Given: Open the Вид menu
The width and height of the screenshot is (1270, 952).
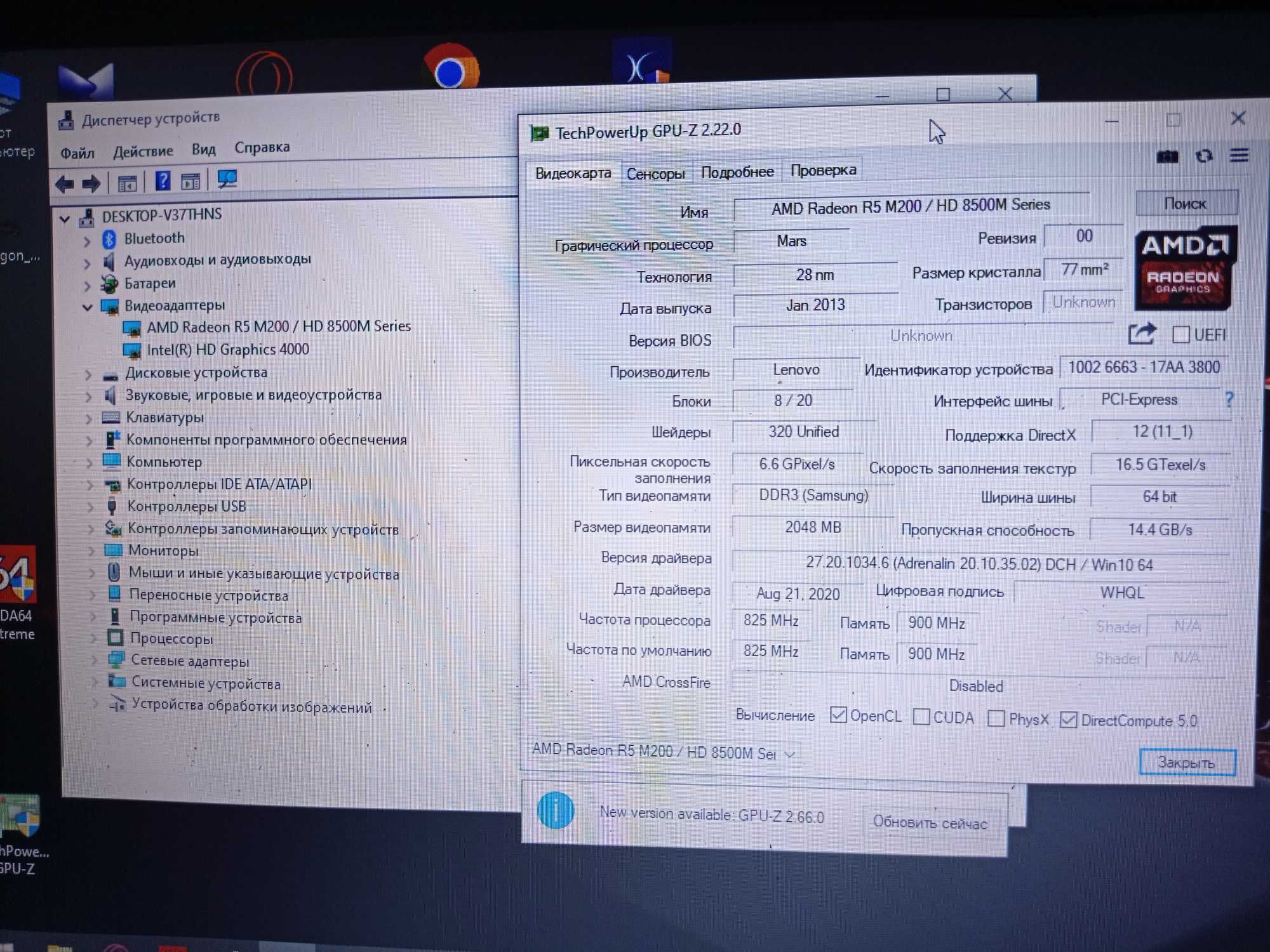Looking at the screenshot, I should [203, 150].
